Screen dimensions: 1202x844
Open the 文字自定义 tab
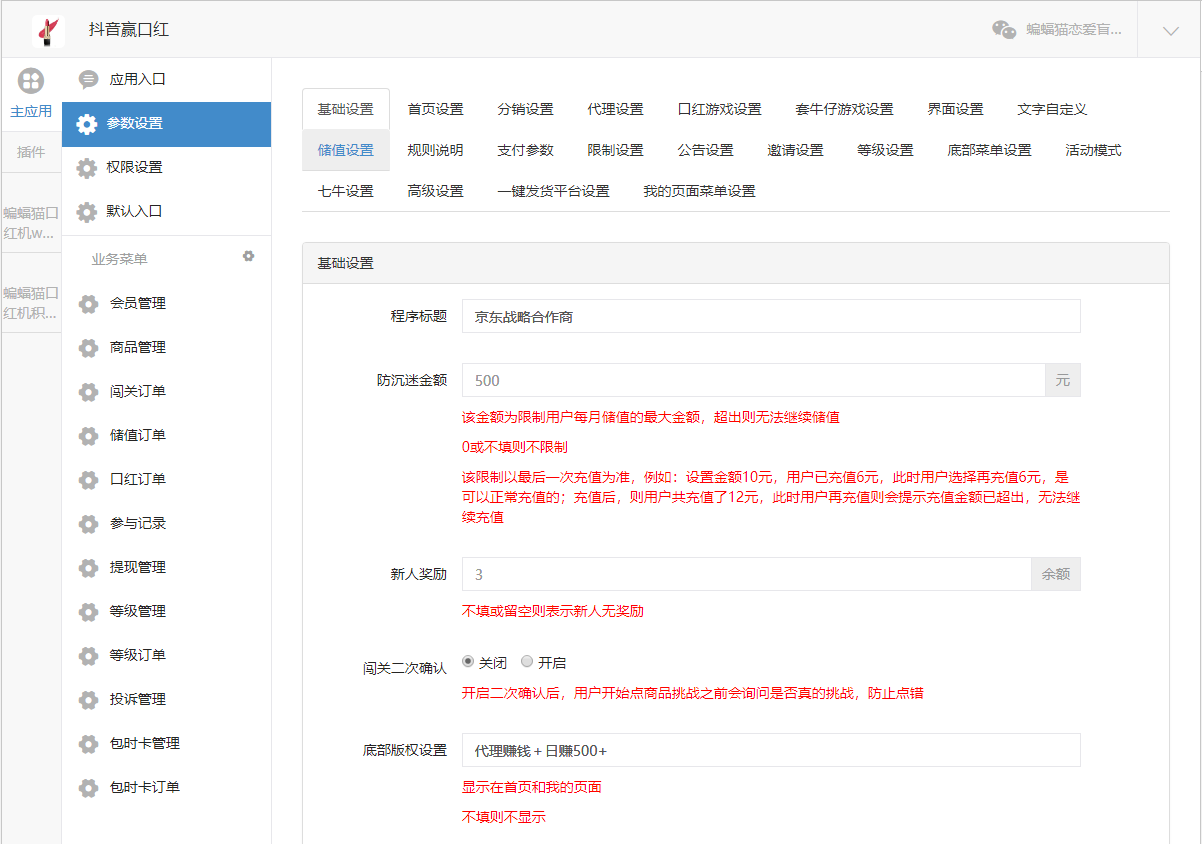coord(1052,109)
